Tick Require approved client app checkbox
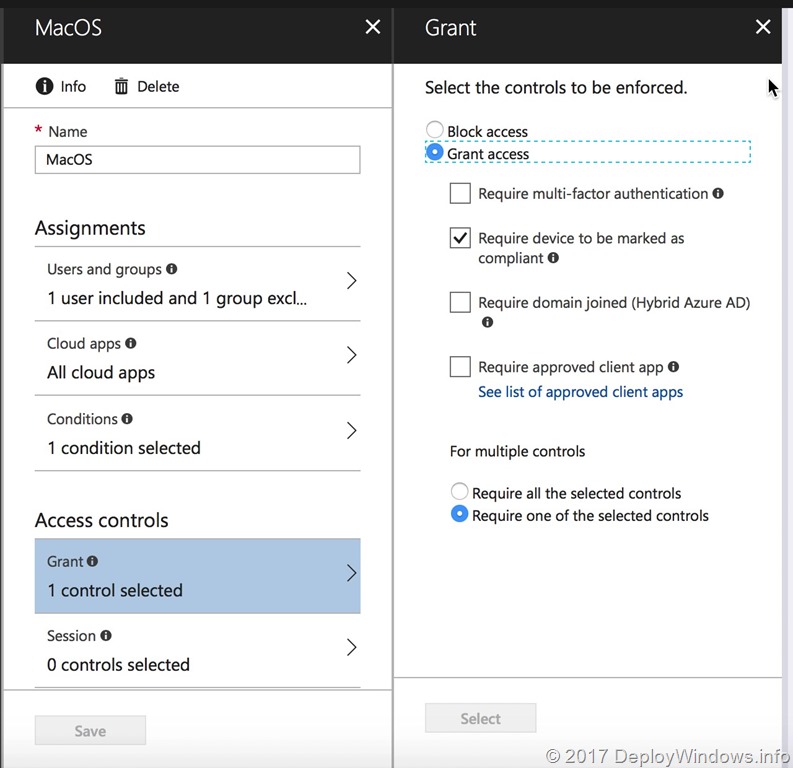 click(x=460, y=367)
